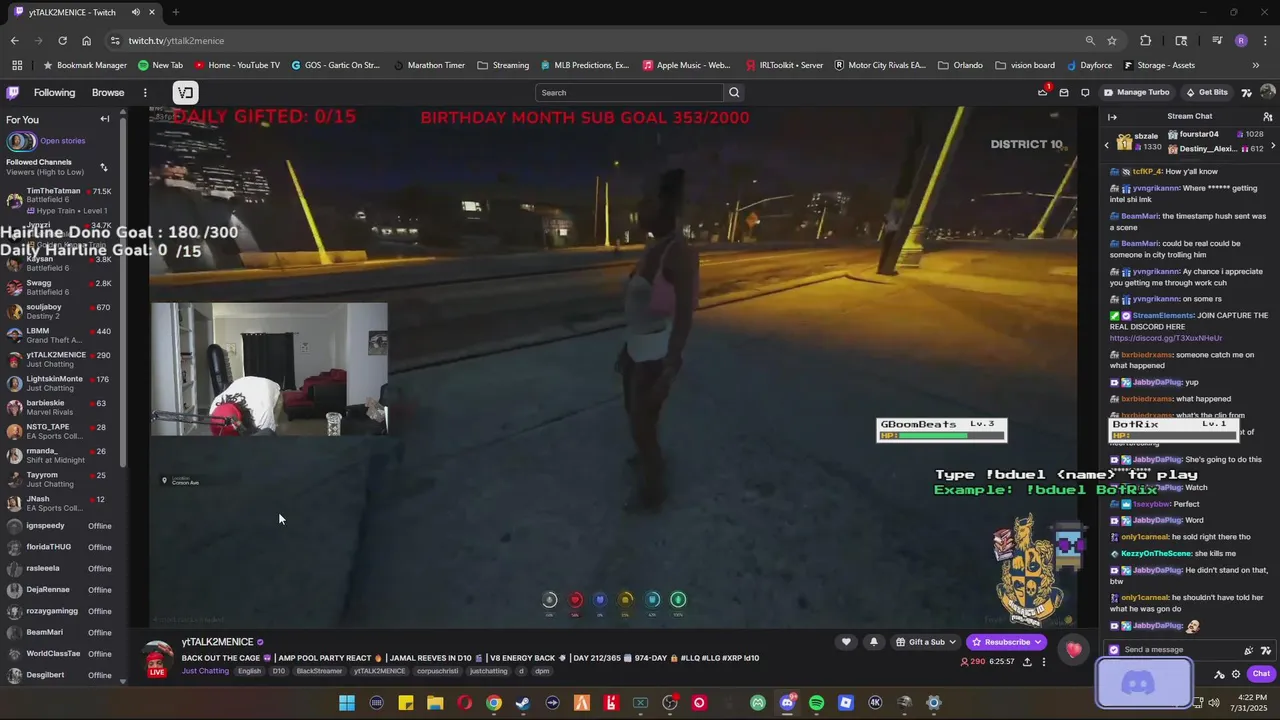This screenshot has height=720, width=1280.
Task: Click the Manage Turbo button
Action: coord(1136,93)
